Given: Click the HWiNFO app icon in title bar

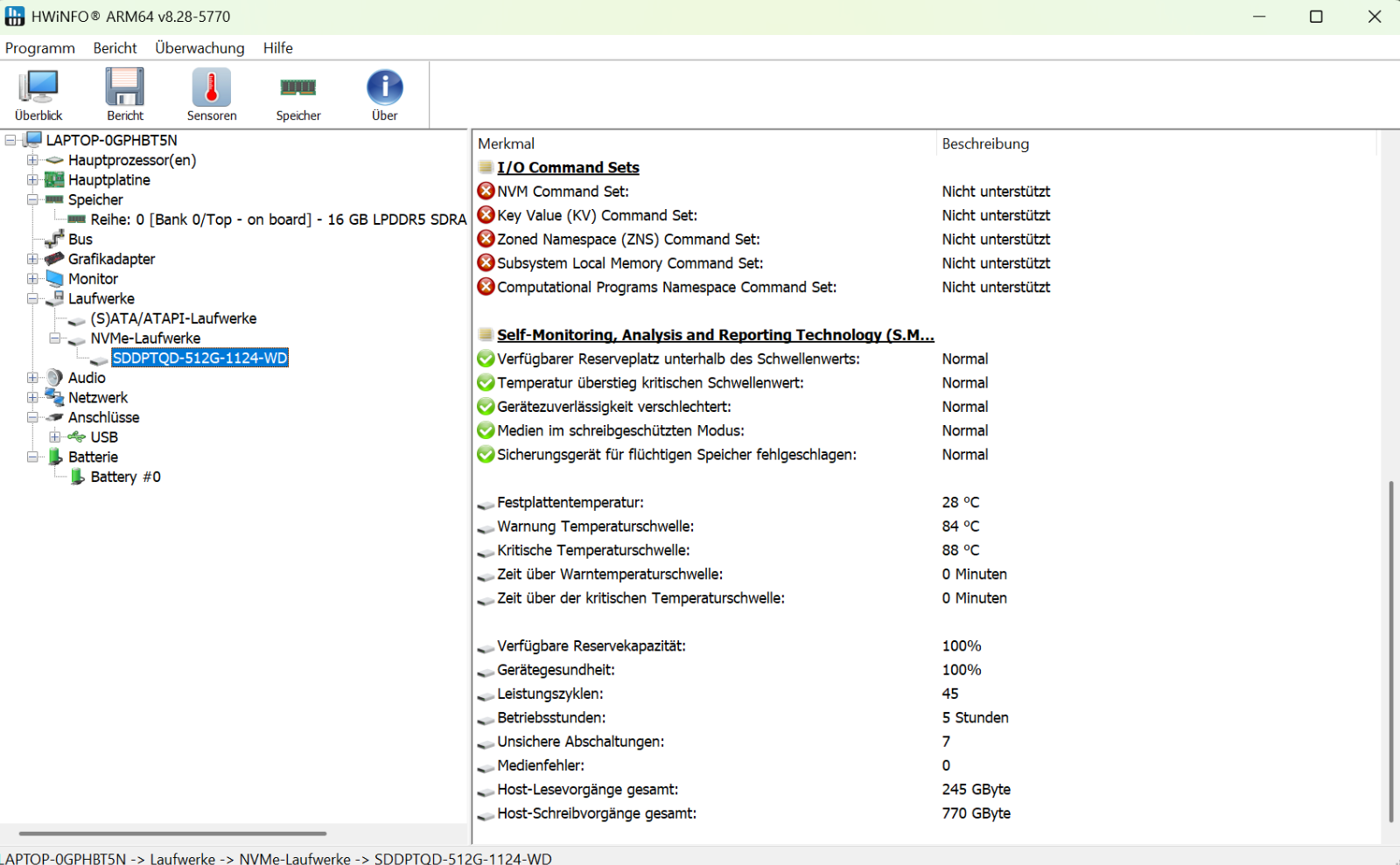Looking at the screenshot, I should coord(15,17).
